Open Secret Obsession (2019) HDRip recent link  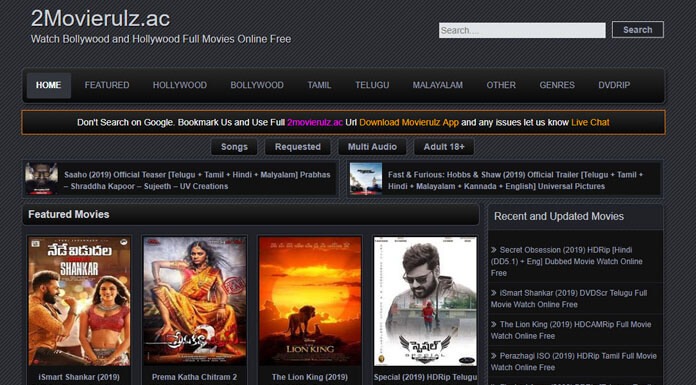coord(566,262)
